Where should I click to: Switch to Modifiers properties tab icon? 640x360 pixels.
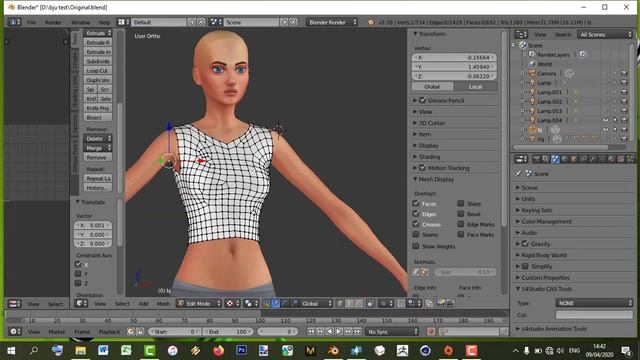(x=593, y=159)
